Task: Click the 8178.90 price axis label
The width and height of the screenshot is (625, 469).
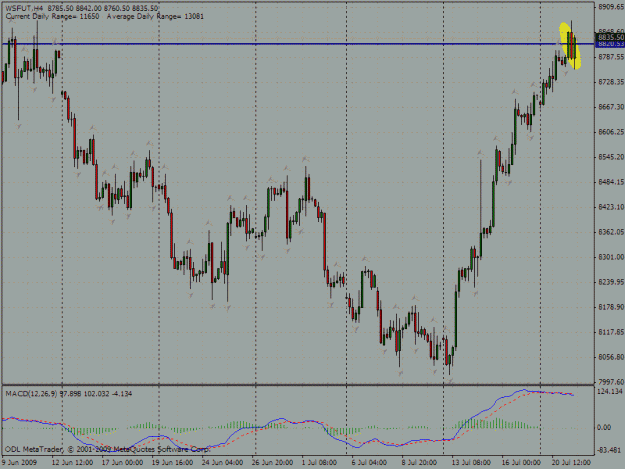Action: coord(611,307)
